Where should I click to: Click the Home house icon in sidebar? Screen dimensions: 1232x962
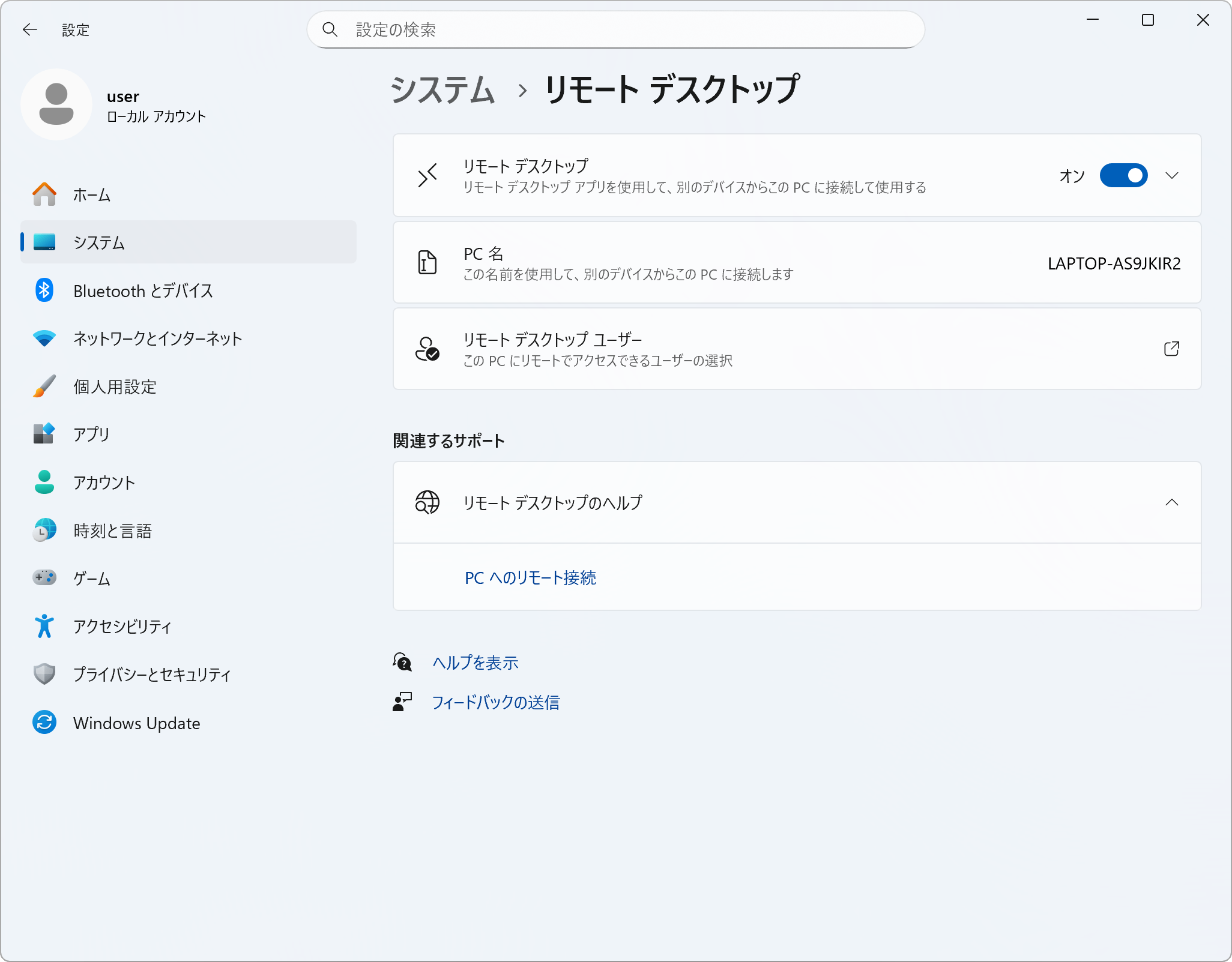pyautogui.click(x=44, y=194)
